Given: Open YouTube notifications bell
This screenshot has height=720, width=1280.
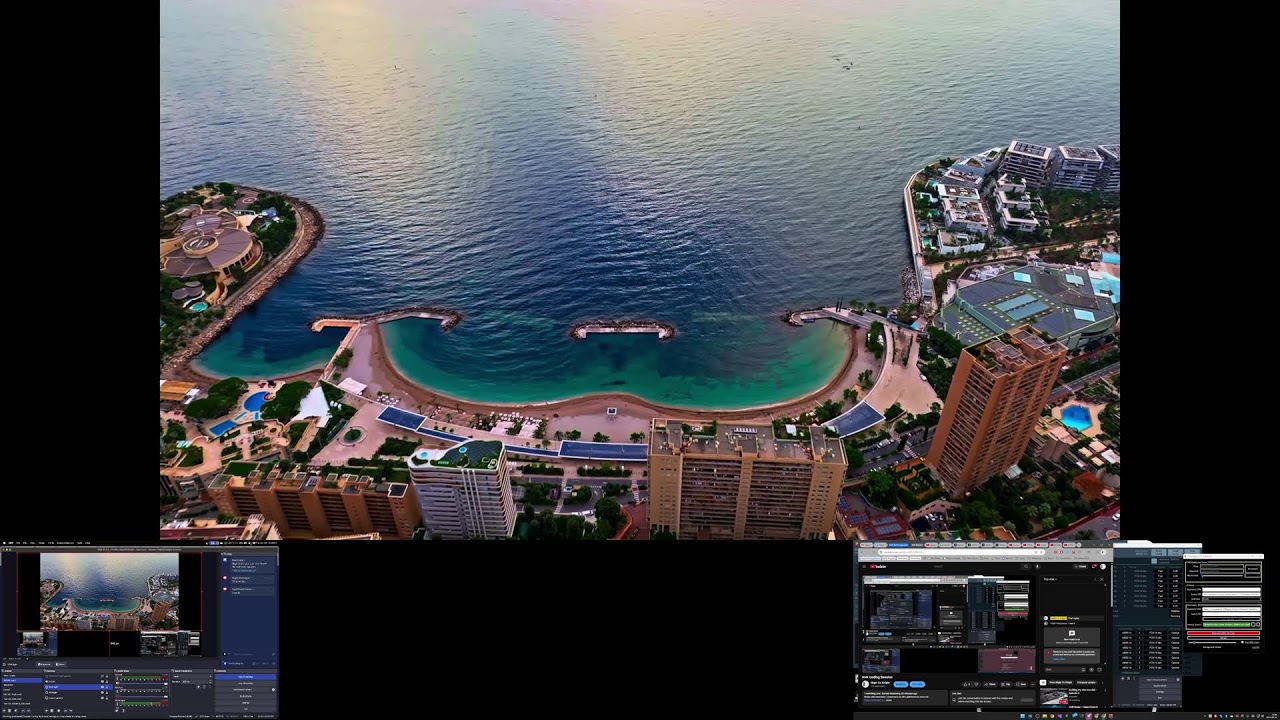Looking at the screenshot, I should [x=1095, y=567].
